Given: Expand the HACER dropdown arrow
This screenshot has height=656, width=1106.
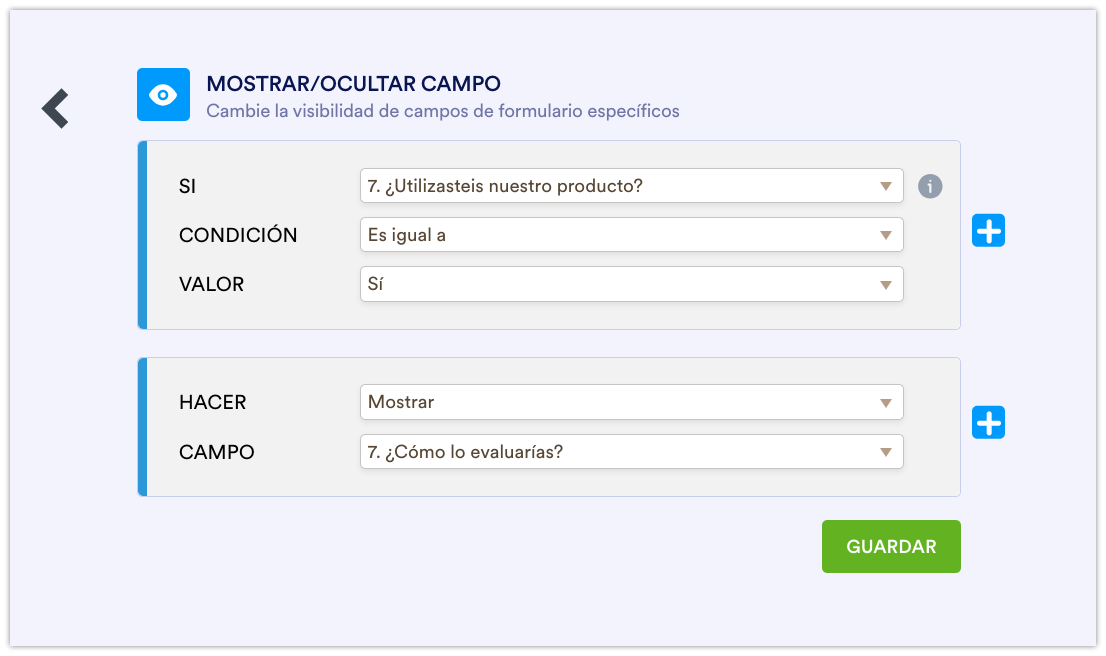Looking at the screenshot, I should pyautogui.click(x=885, y=403).
